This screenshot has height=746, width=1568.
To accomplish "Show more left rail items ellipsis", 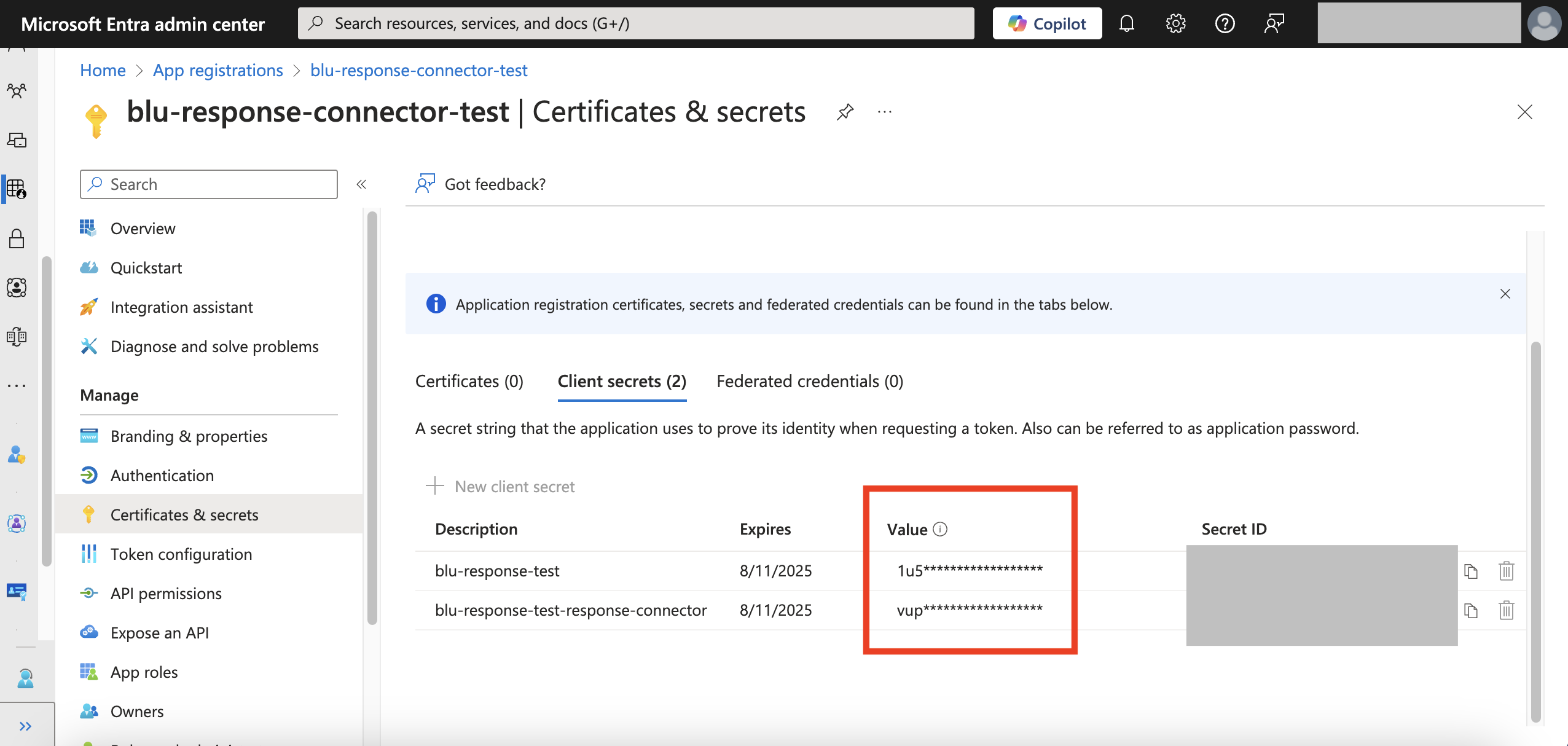I will pos(17,386).
